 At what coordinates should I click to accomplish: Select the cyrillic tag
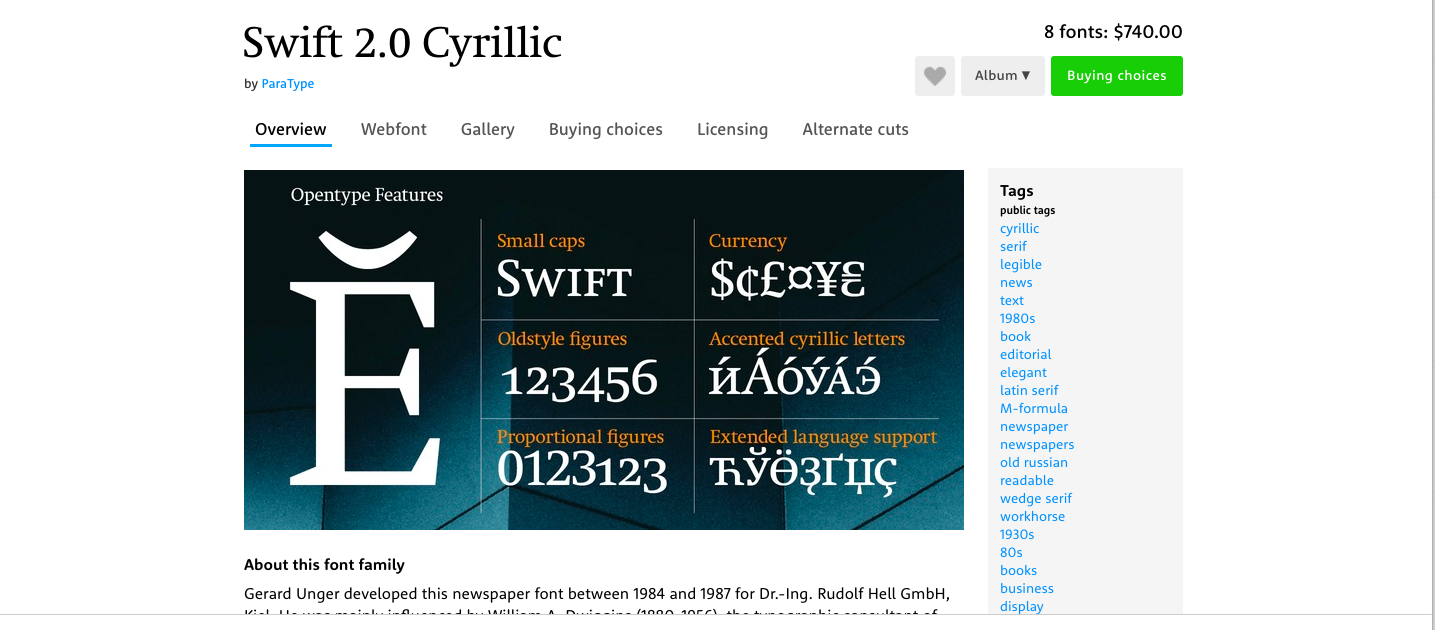click(x=1020, y=229)
